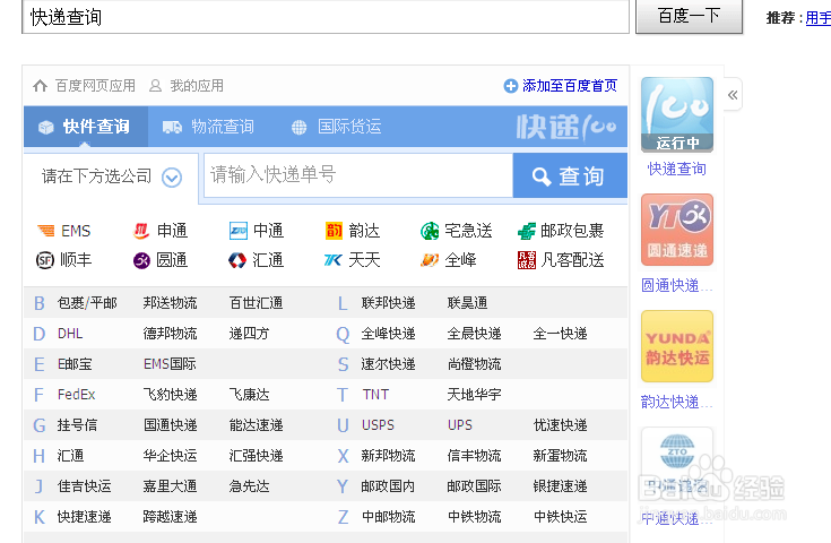Open the 请在下方选公司 company dropdown

click(x=111, y=177)
